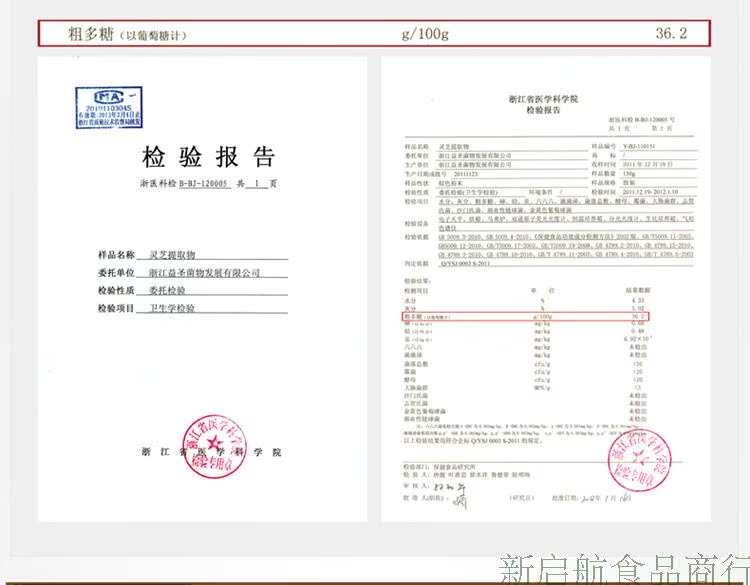The image size is (750, 585).
Task: Click the production batch number 20111123
Action: (x=465, y=174)
